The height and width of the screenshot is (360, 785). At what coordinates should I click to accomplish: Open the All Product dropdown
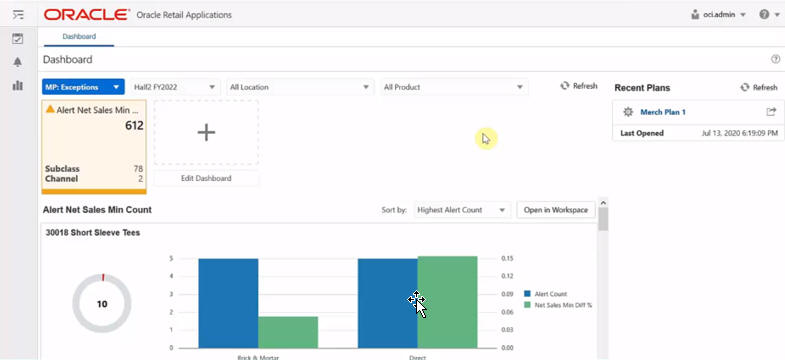pyautogui.click(x=454, y=87)
